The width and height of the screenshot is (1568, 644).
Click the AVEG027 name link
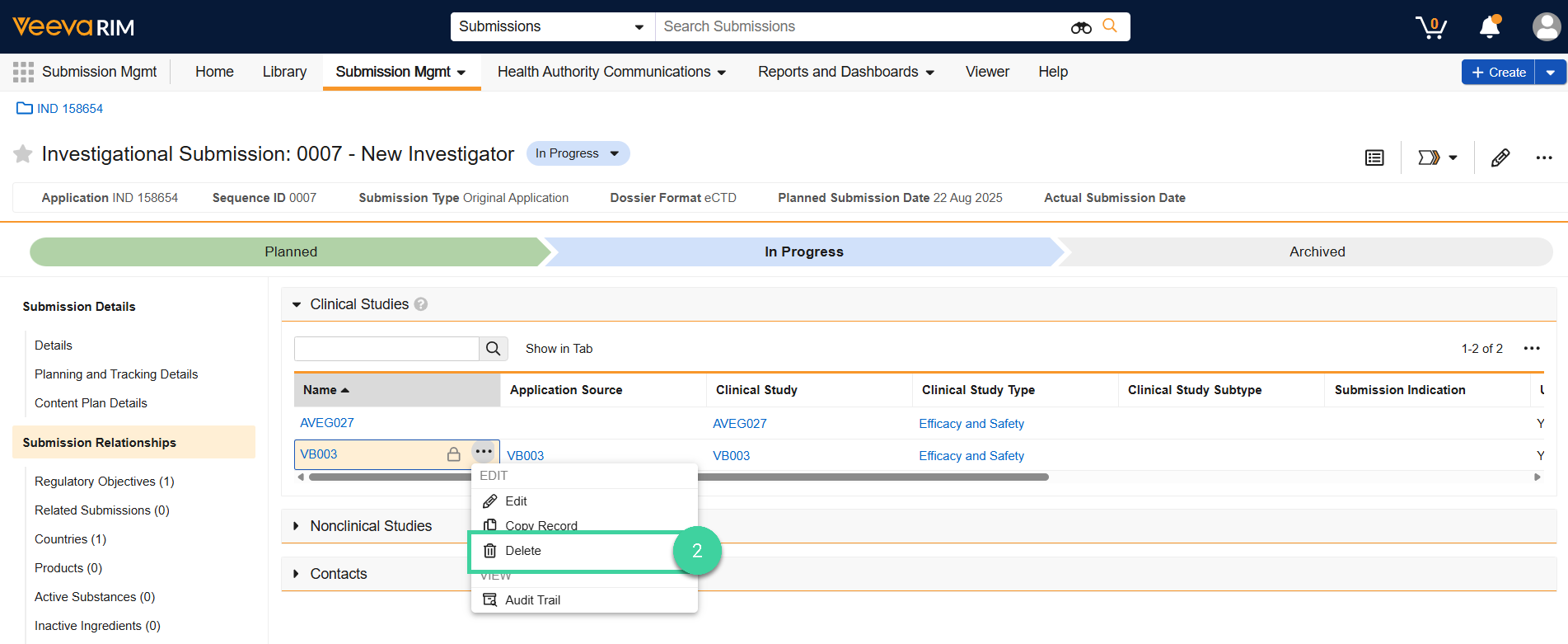tap(327, 423)
